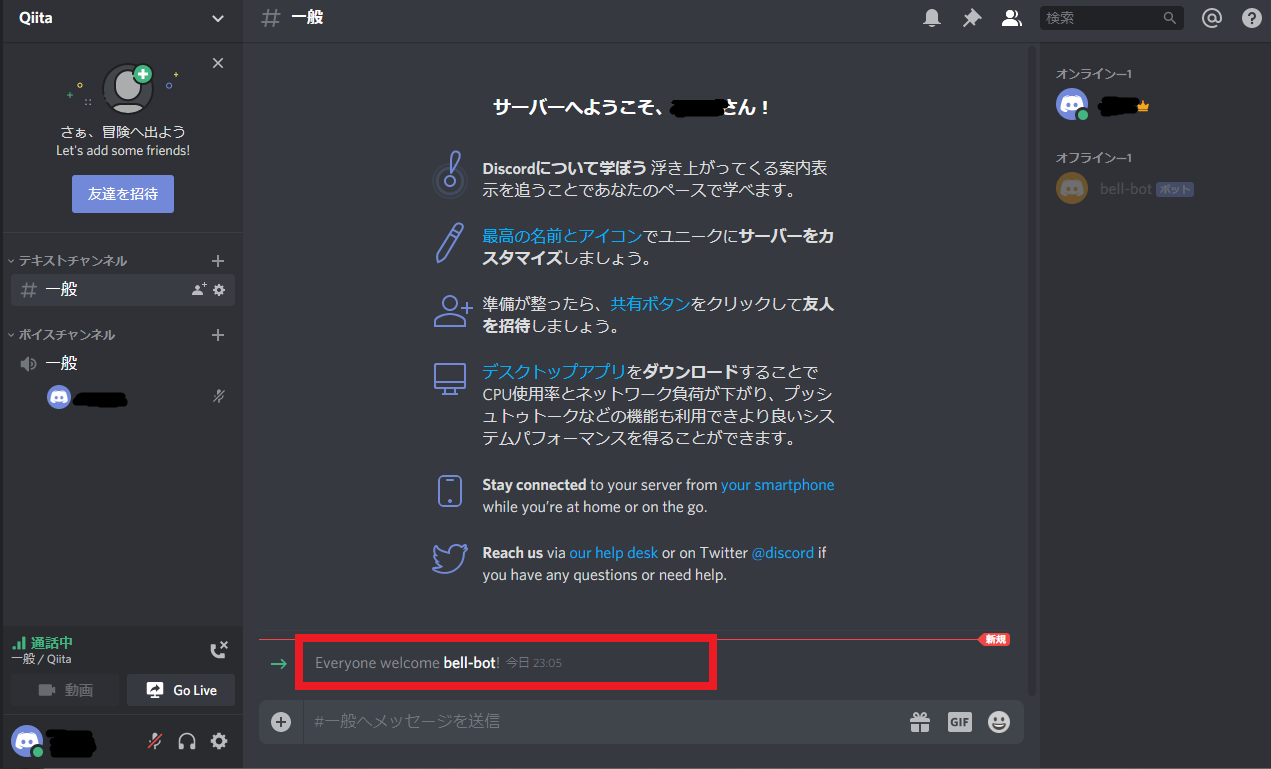Click the 友達を招待 button

[123, 194]
